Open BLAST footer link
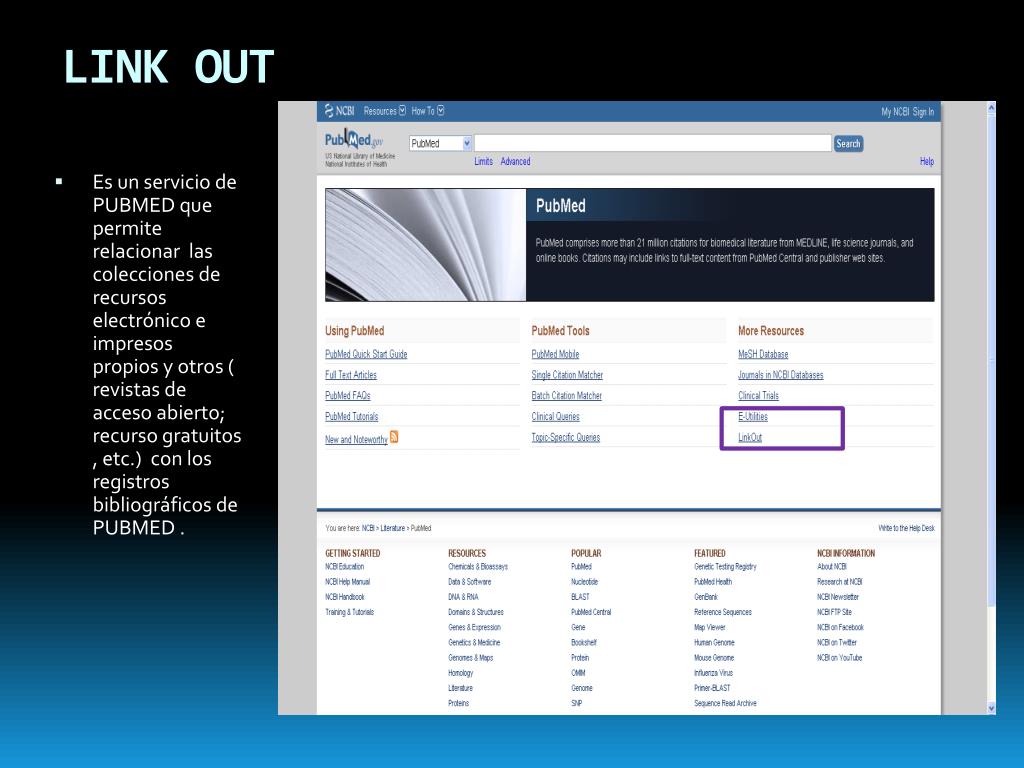1024x768 pixels. (580, 597)
